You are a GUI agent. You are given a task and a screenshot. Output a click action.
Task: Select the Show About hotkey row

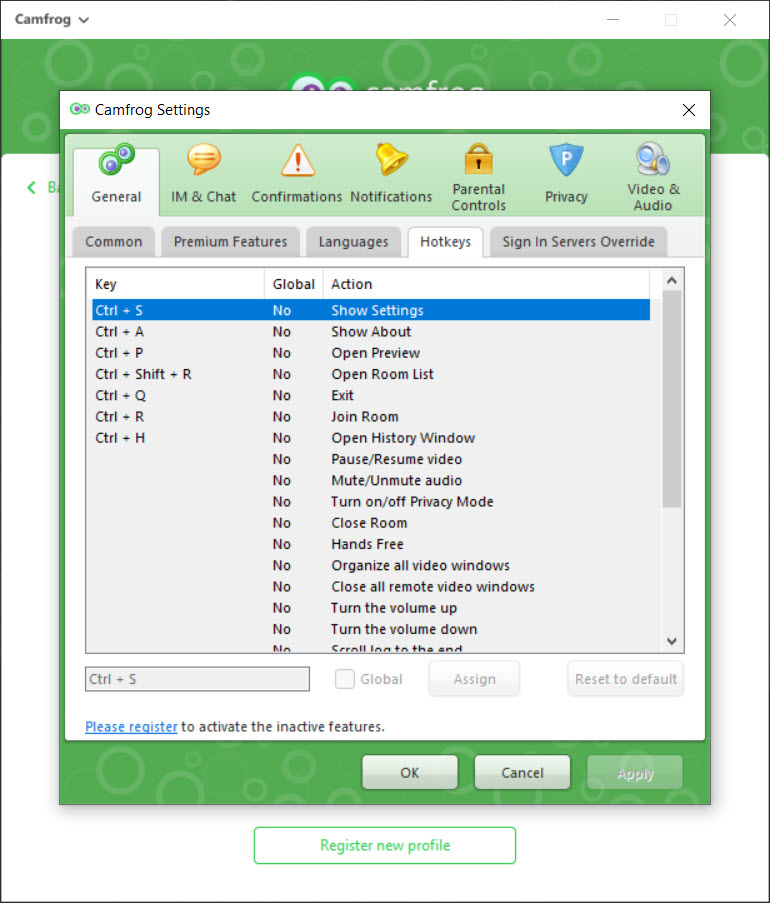(371, 332)
